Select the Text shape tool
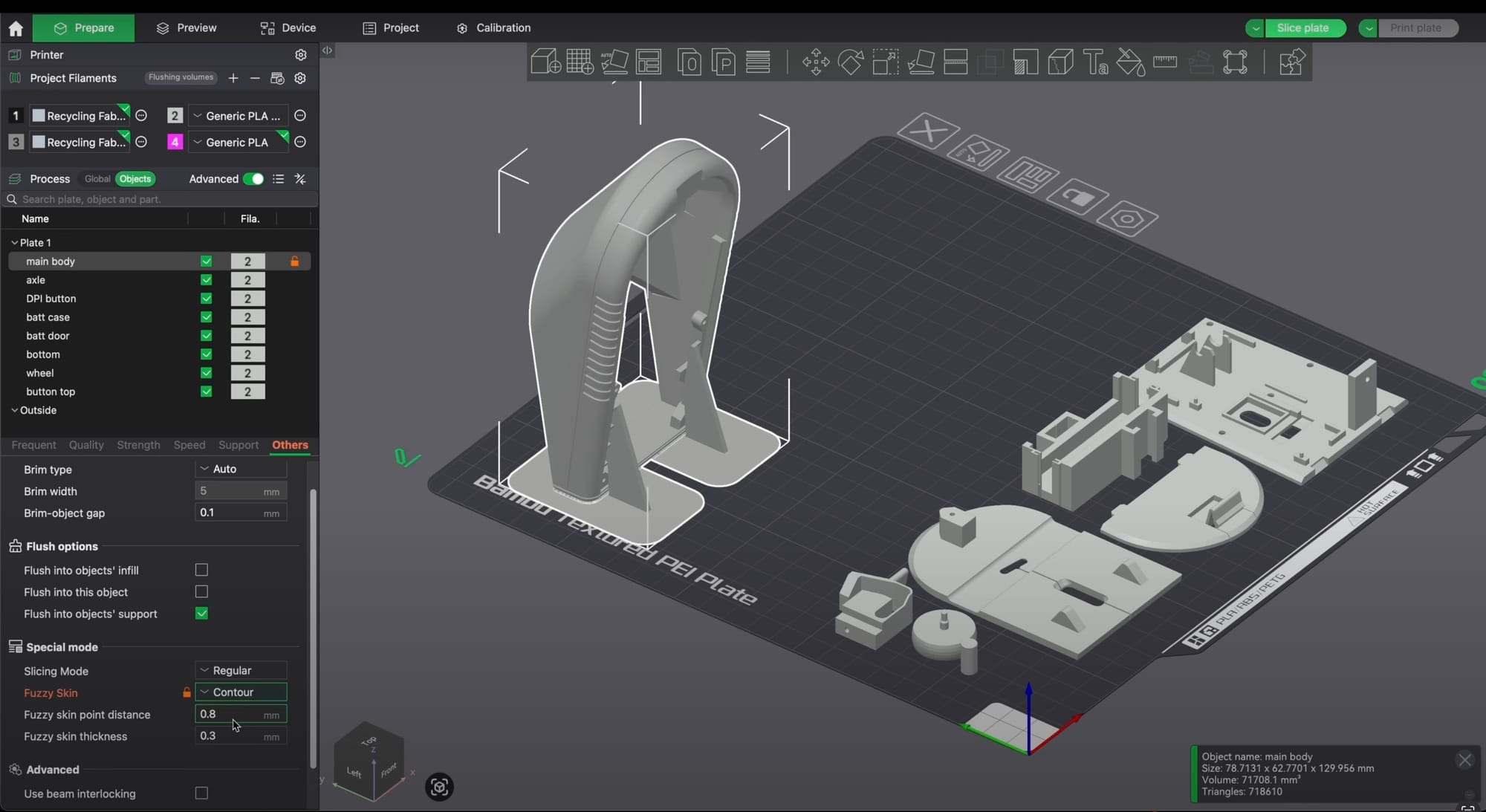1486x812 pixels. (1094, 62)
